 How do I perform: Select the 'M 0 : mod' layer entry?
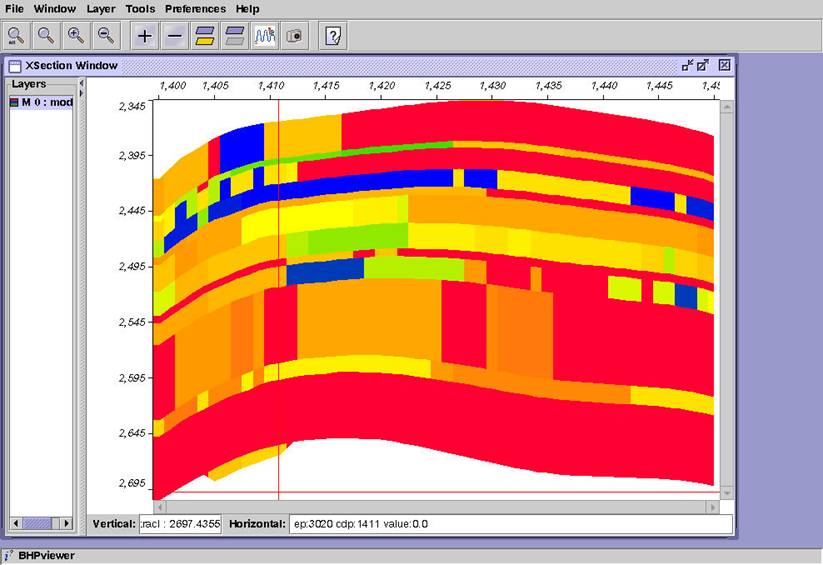(41, 102)
